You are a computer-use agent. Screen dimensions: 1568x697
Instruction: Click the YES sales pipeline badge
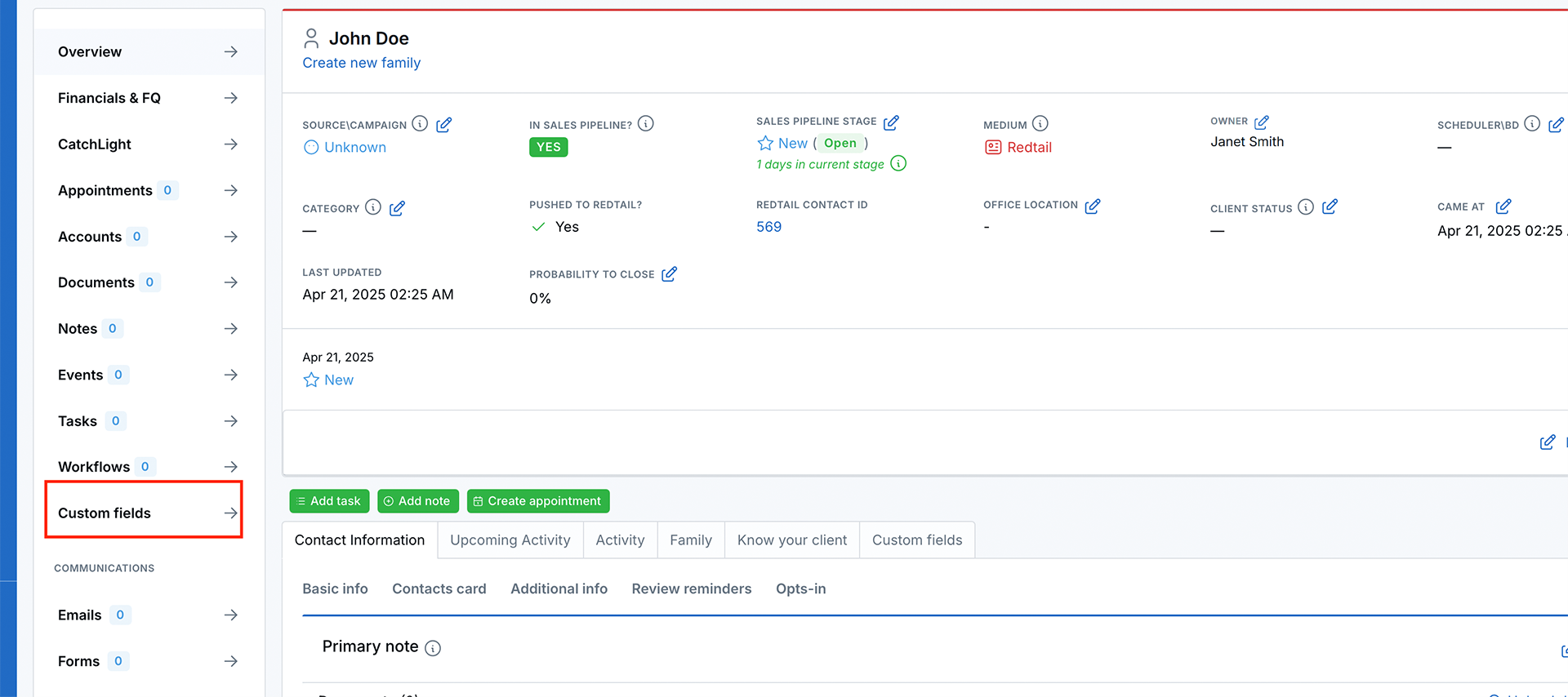[548, 147]
